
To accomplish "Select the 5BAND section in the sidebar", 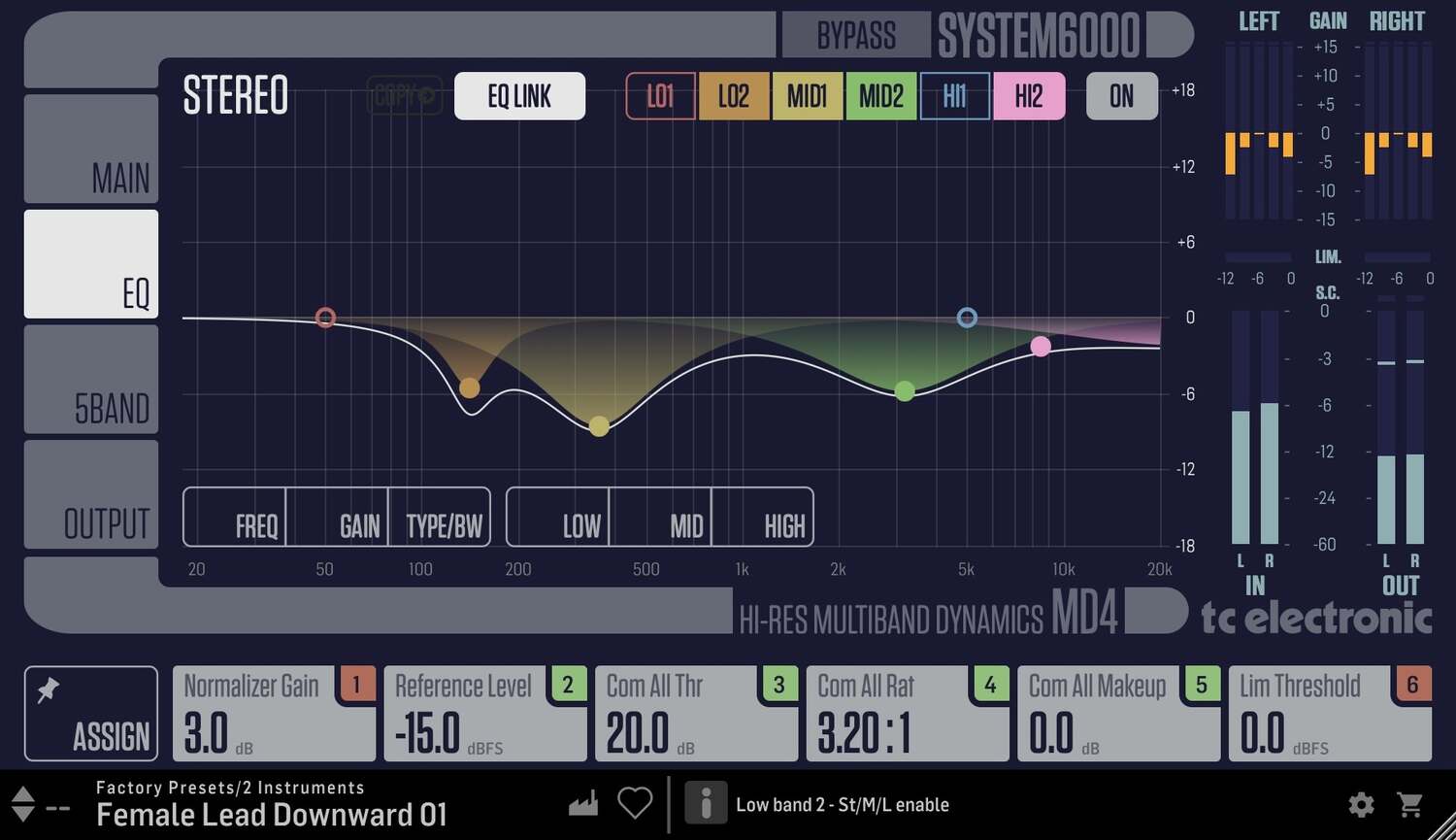I will 91,379.
